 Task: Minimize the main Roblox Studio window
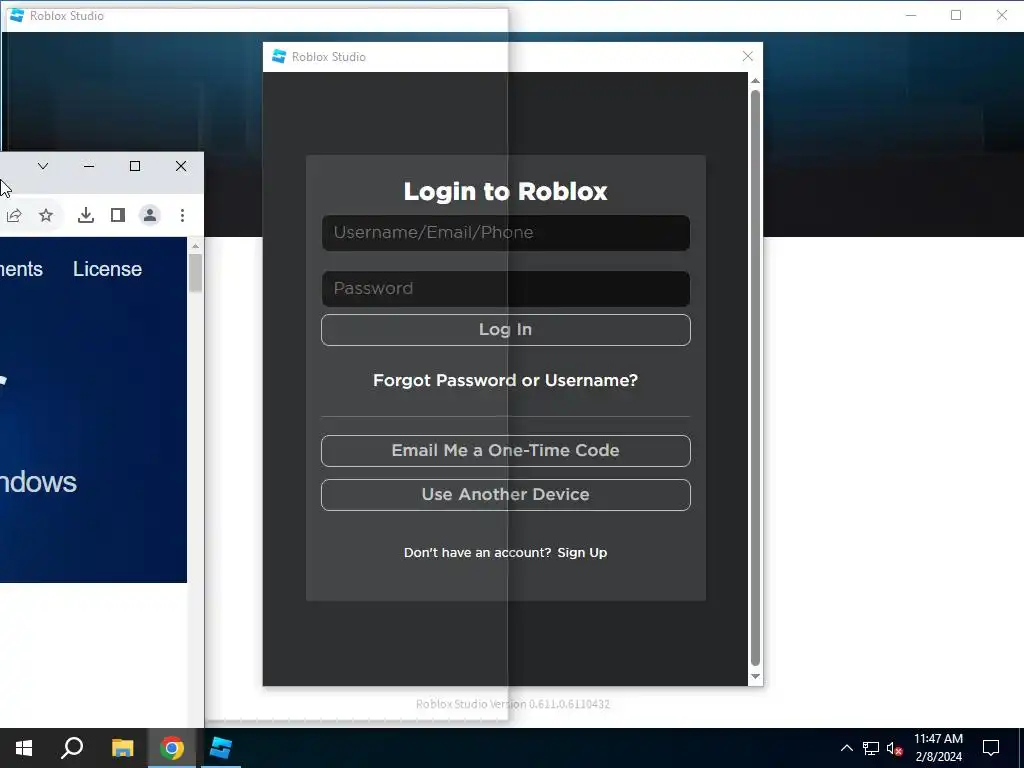(x=911, y=15)
